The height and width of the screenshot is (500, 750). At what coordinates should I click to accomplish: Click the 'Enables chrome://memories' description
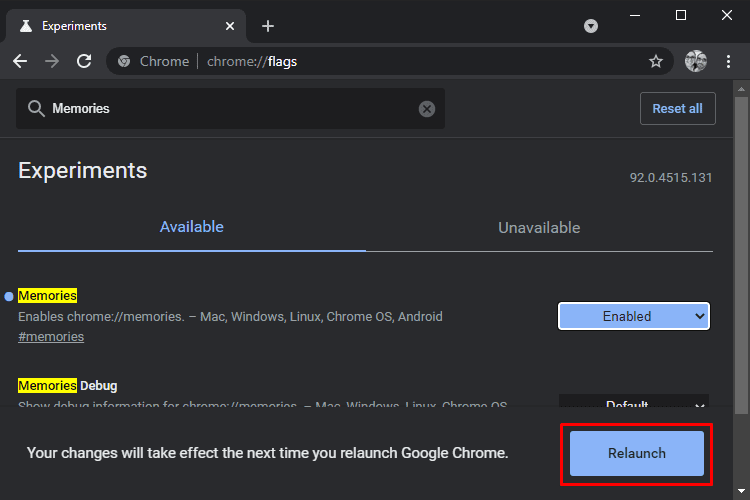(x=230, y=317)
